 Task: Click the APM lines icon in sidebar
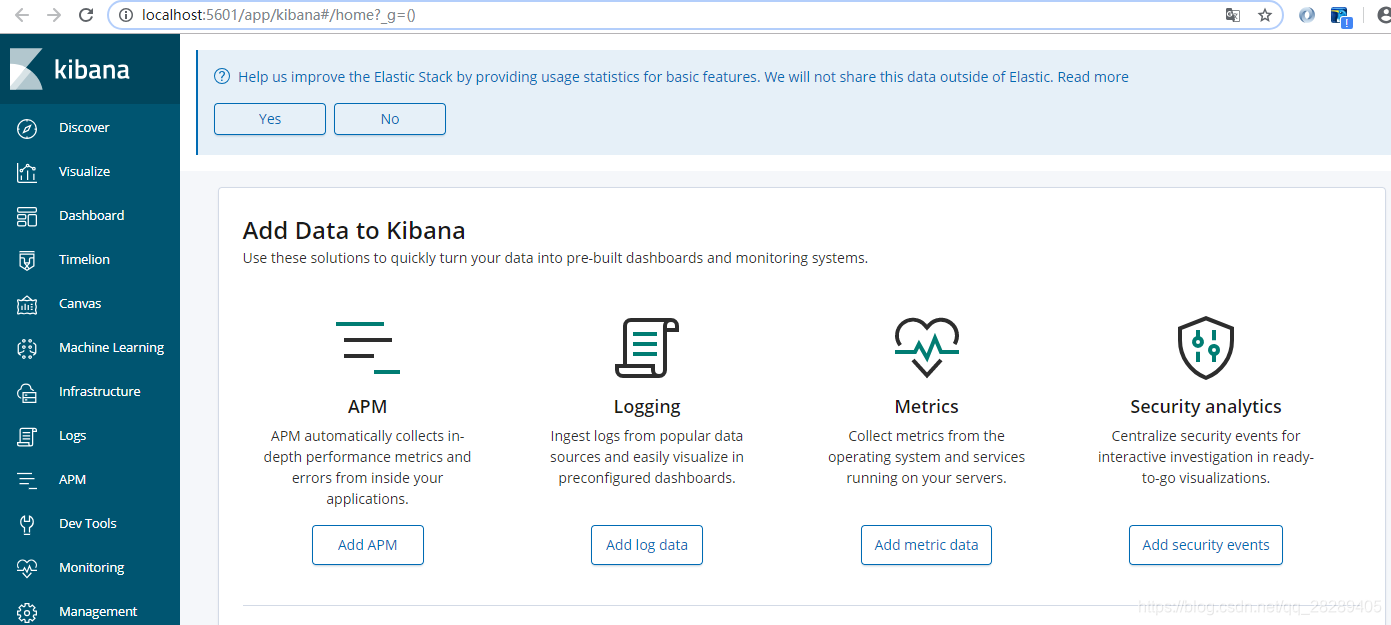click(x=27, y=480)
